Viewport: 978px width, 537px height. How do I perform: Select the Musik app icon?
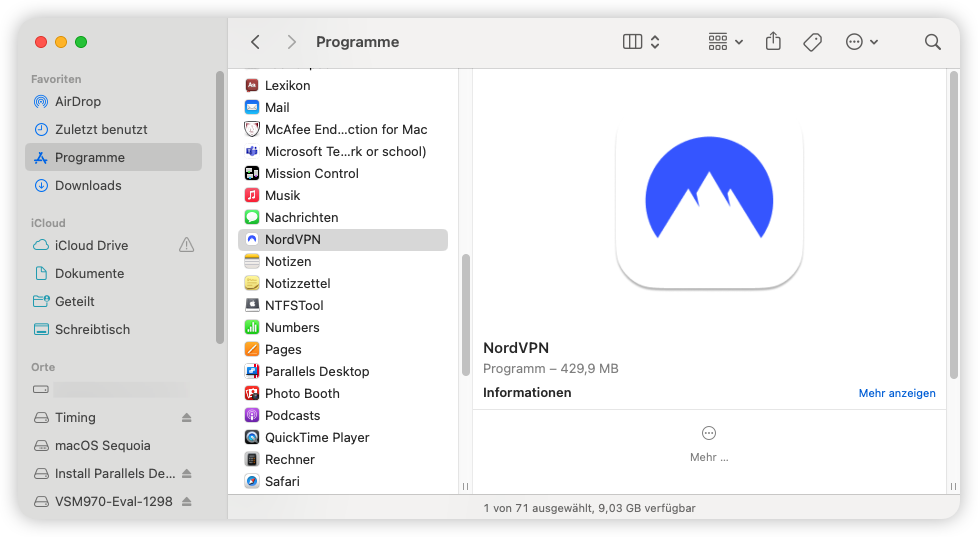tap(252, 195)
